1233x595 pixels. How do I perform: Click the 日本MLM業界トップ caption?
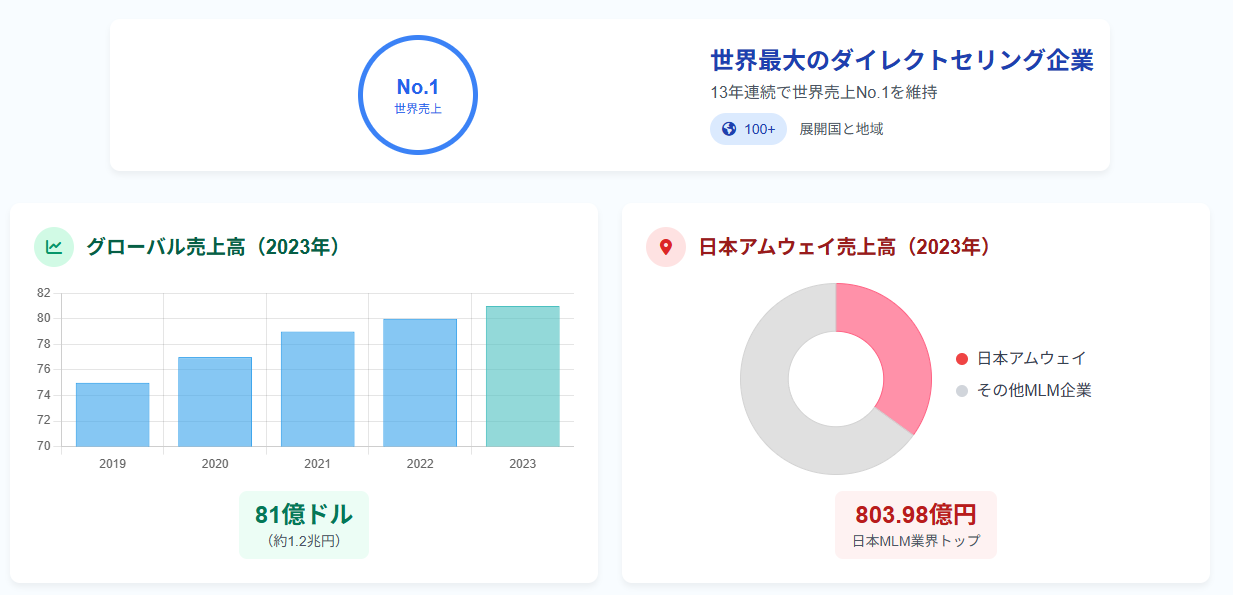[916, 541]
